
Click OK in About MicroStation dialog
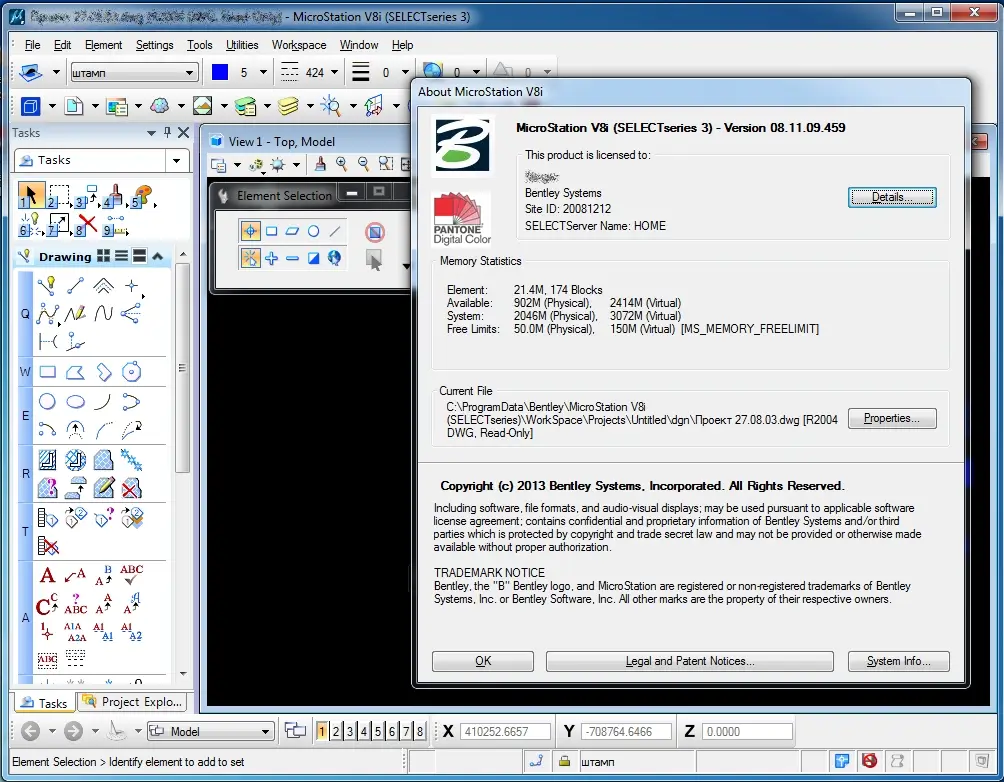483,661
